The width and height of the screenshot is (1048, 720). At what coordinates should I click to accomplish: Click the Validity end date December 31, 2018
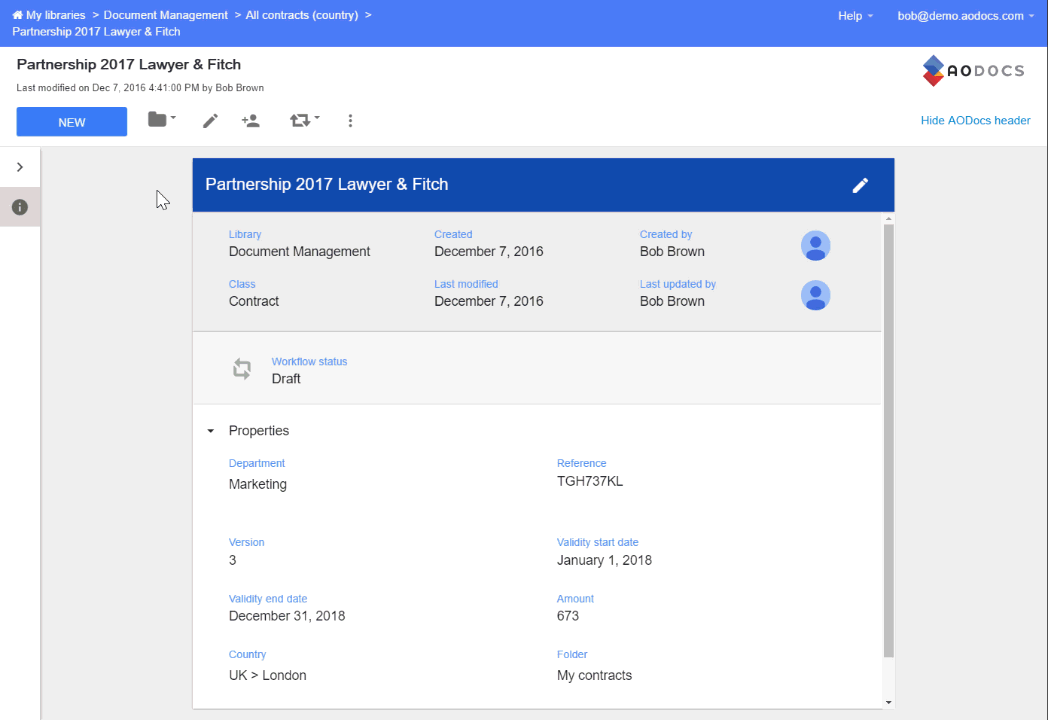tap(287, 616)
